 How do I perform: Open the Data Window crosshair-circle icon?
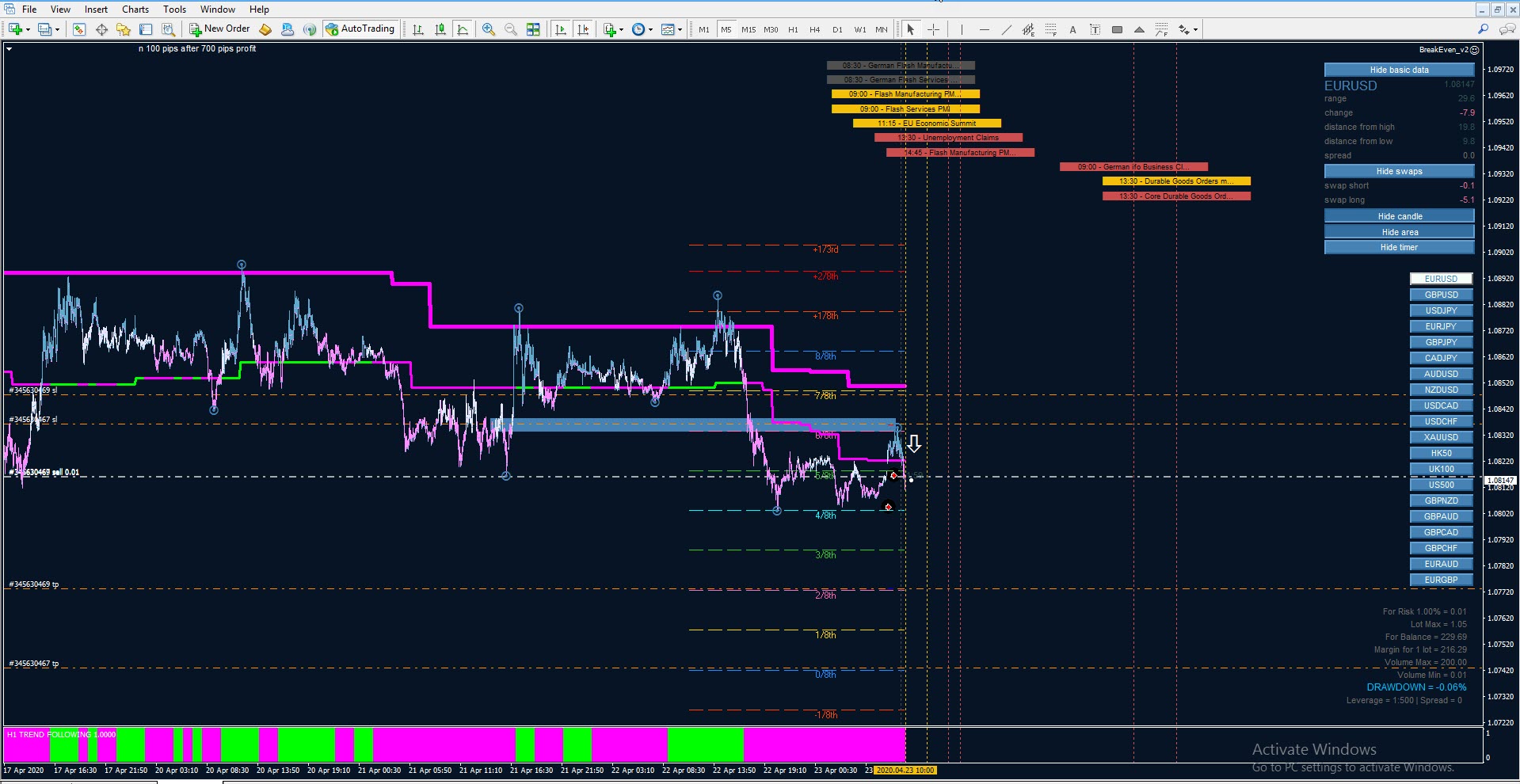pos(101,29)
